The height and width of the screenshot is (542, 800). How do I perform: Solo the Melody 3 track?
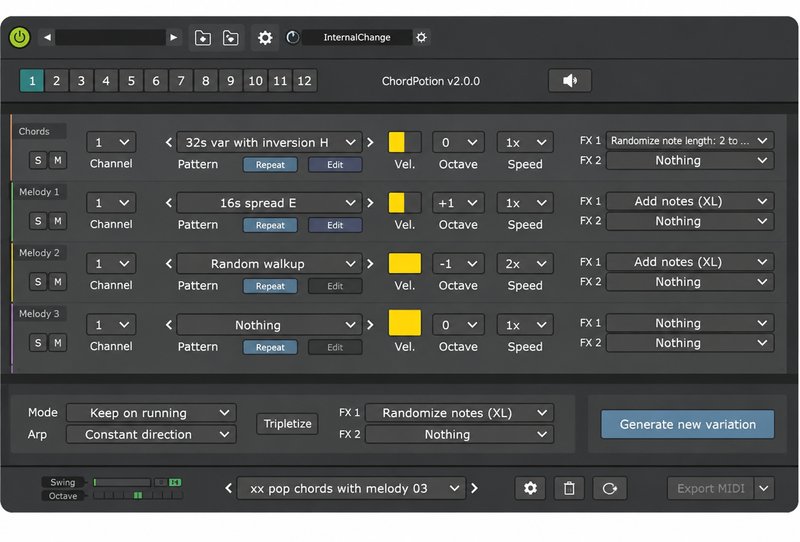(38, 343)
